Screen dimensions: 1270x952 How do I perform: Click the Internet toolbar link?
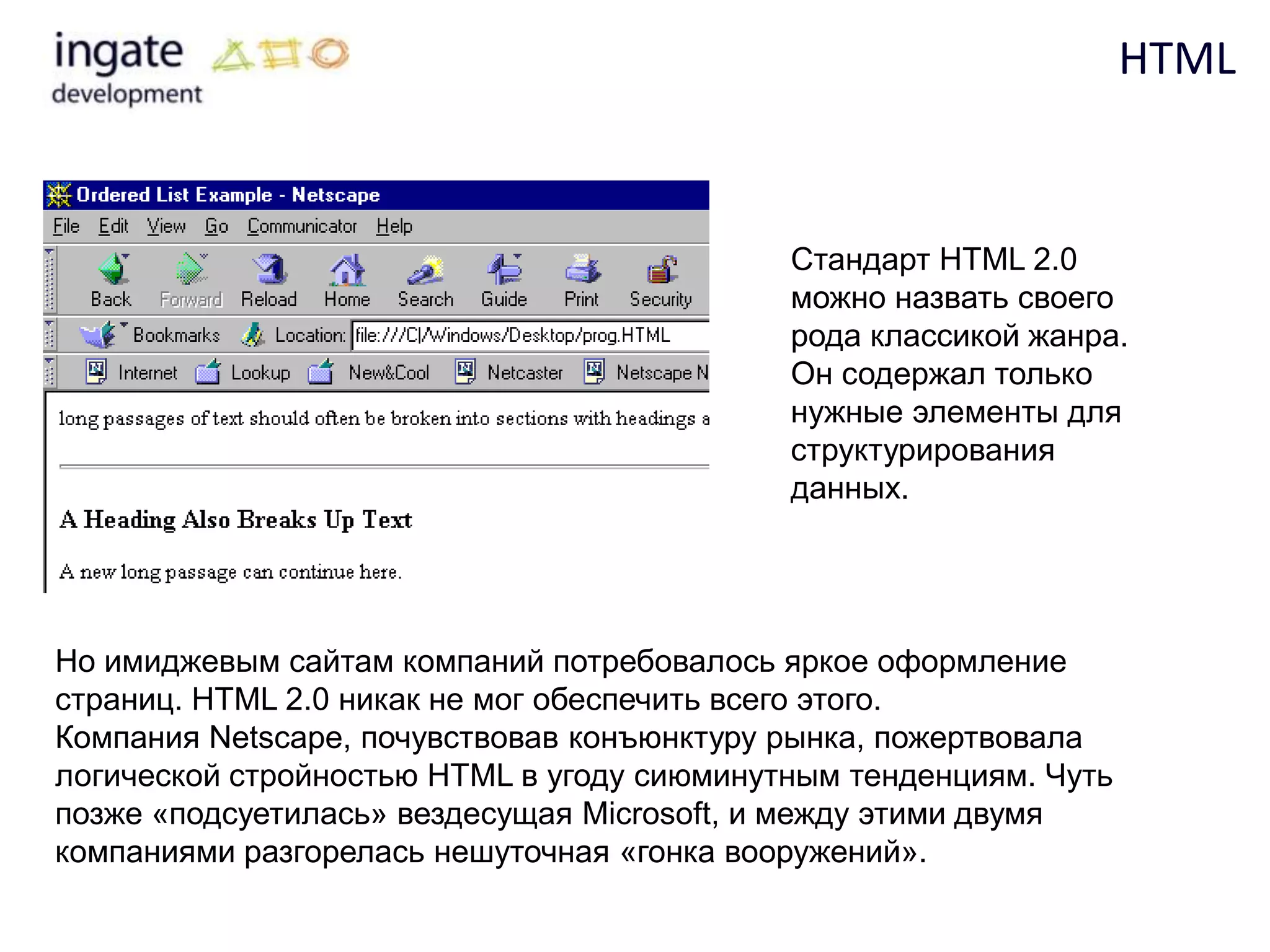[148, 372]
